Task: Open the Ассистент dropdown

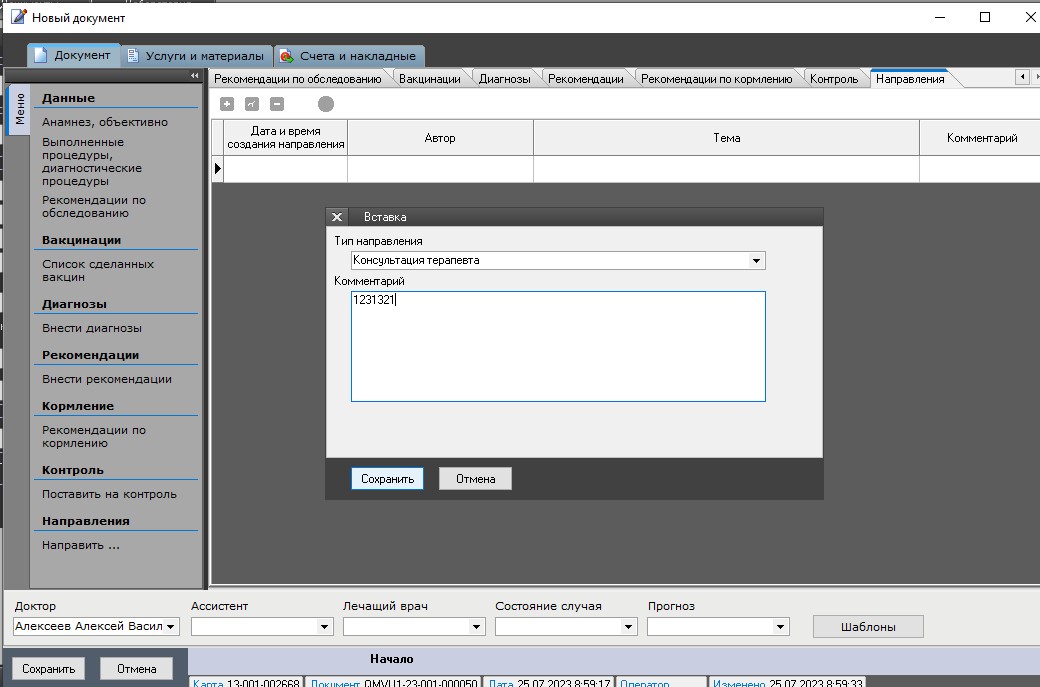Action: click(324, 627)
